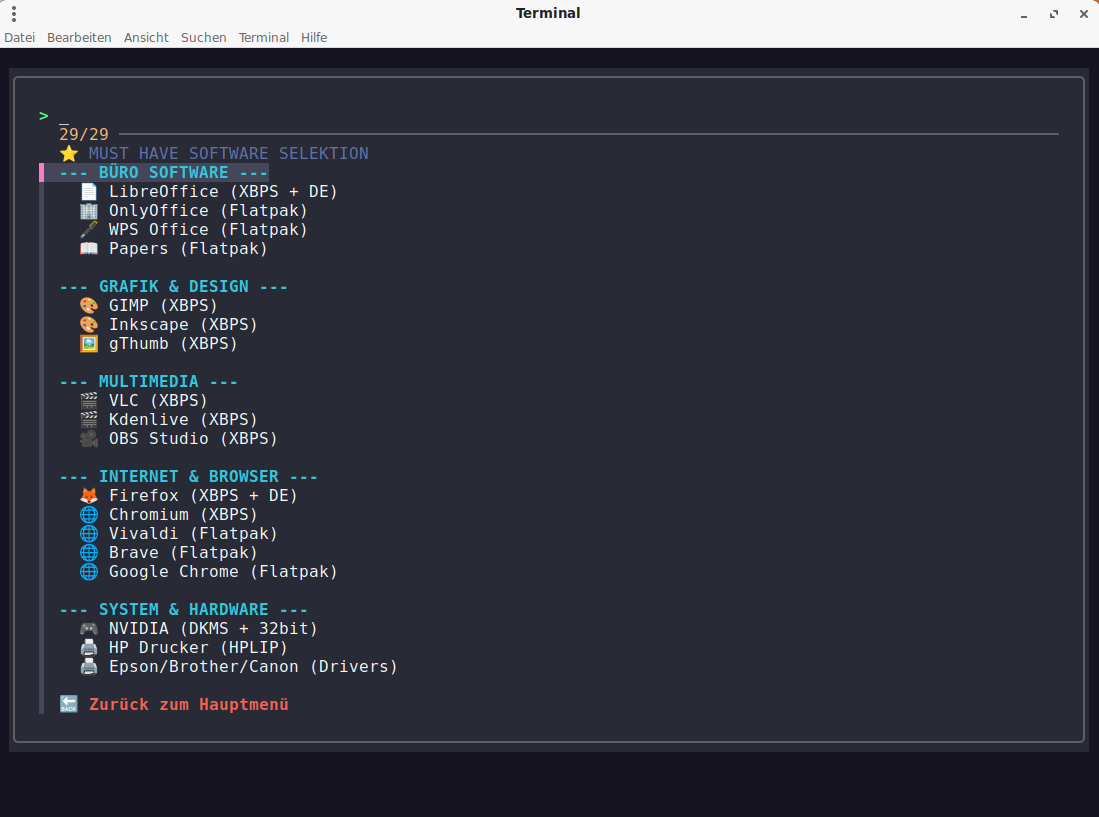The height and width of the screenshot is (817, 1099).
Task: Click the clapperboard icon next to VLC
Action: 89,400
